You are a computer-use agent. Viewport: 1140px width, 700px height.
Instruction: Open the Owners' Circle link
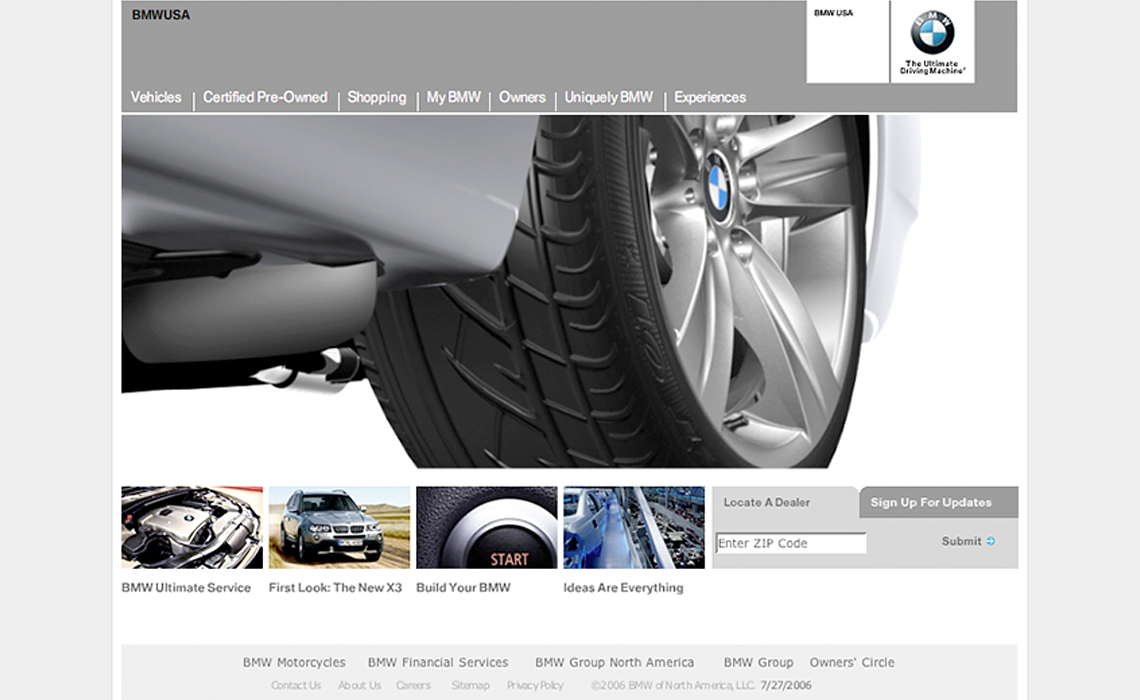tap(852, 662)
